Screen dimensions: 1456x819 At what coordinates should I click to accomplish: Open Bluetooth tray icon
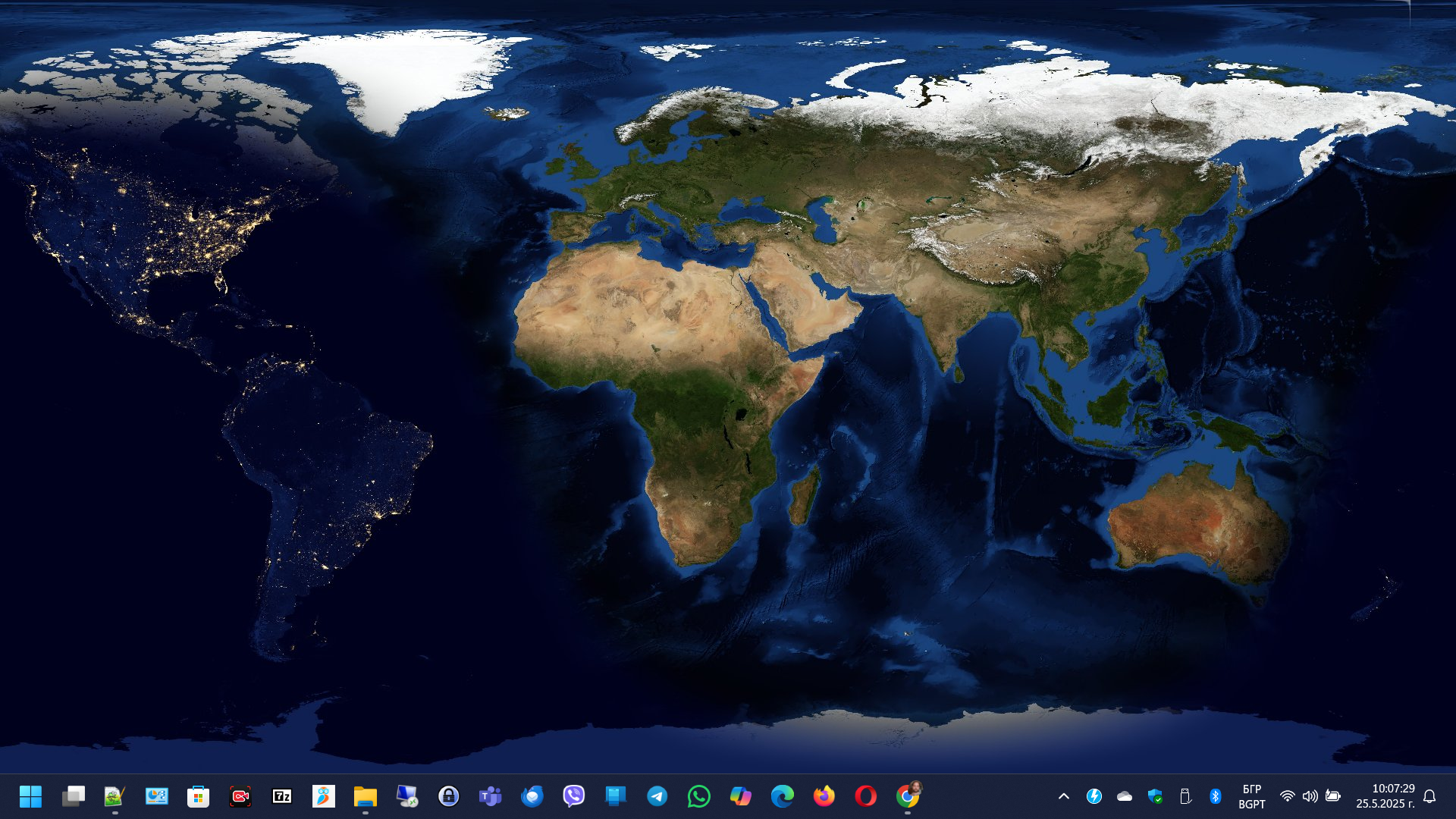tap(1215, 796)
